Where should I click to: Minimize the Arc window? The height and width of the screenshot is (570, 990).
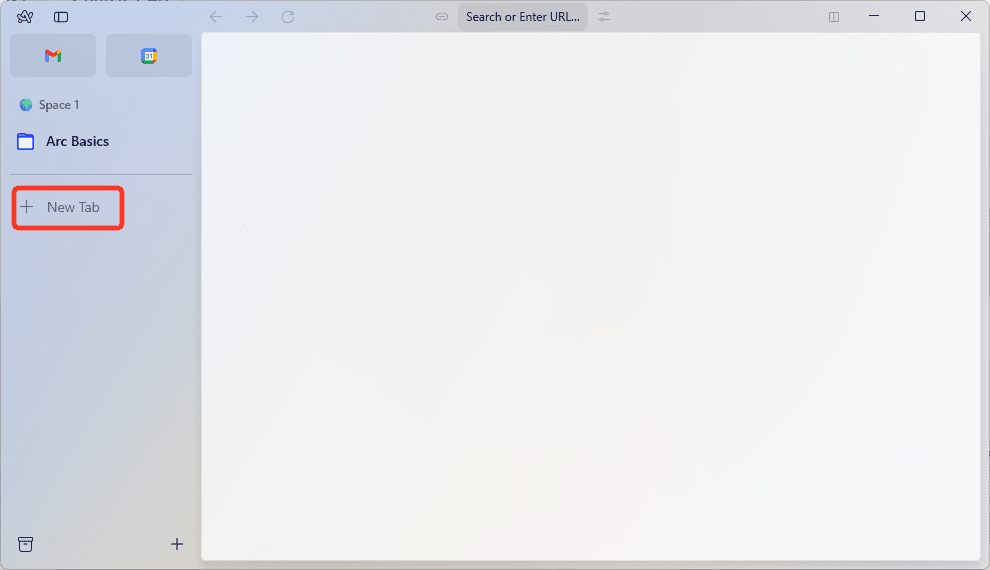(x=874, y=16)
